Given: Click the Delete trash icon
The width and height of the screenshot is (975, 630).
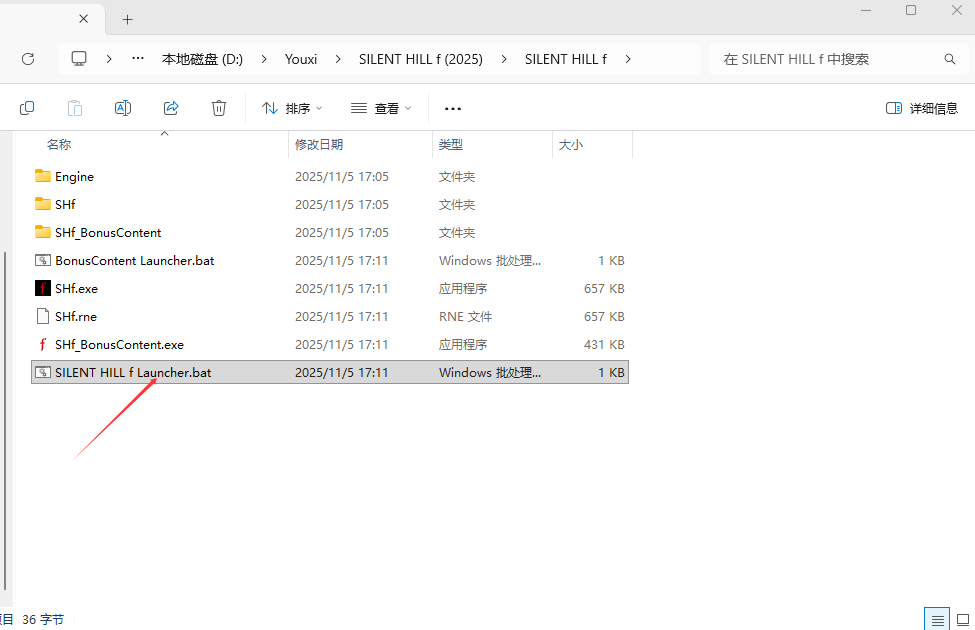Looking at the screenshot, I should pyautogui.click(x=219, y=108).
